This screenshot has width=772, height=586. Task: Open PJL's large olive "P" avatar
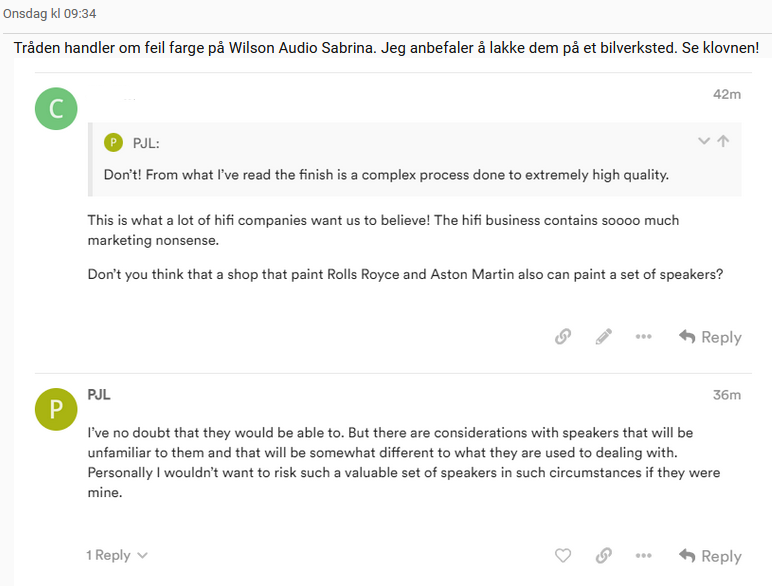[56, 410]
